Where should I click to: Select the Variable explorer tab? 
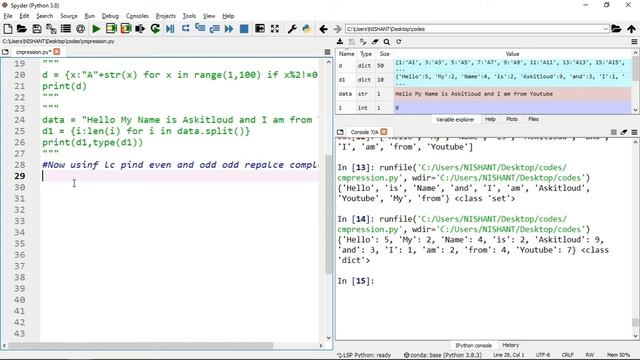[455, 120]
